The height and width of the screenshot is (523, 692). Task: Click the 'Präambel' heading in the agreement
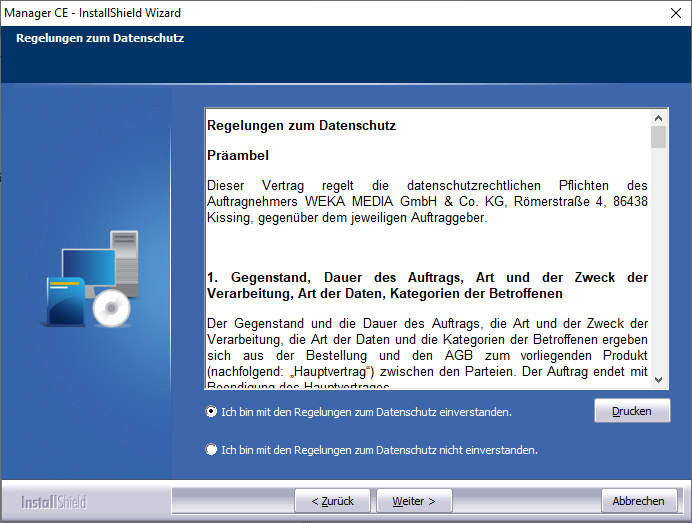coord(238,156)
